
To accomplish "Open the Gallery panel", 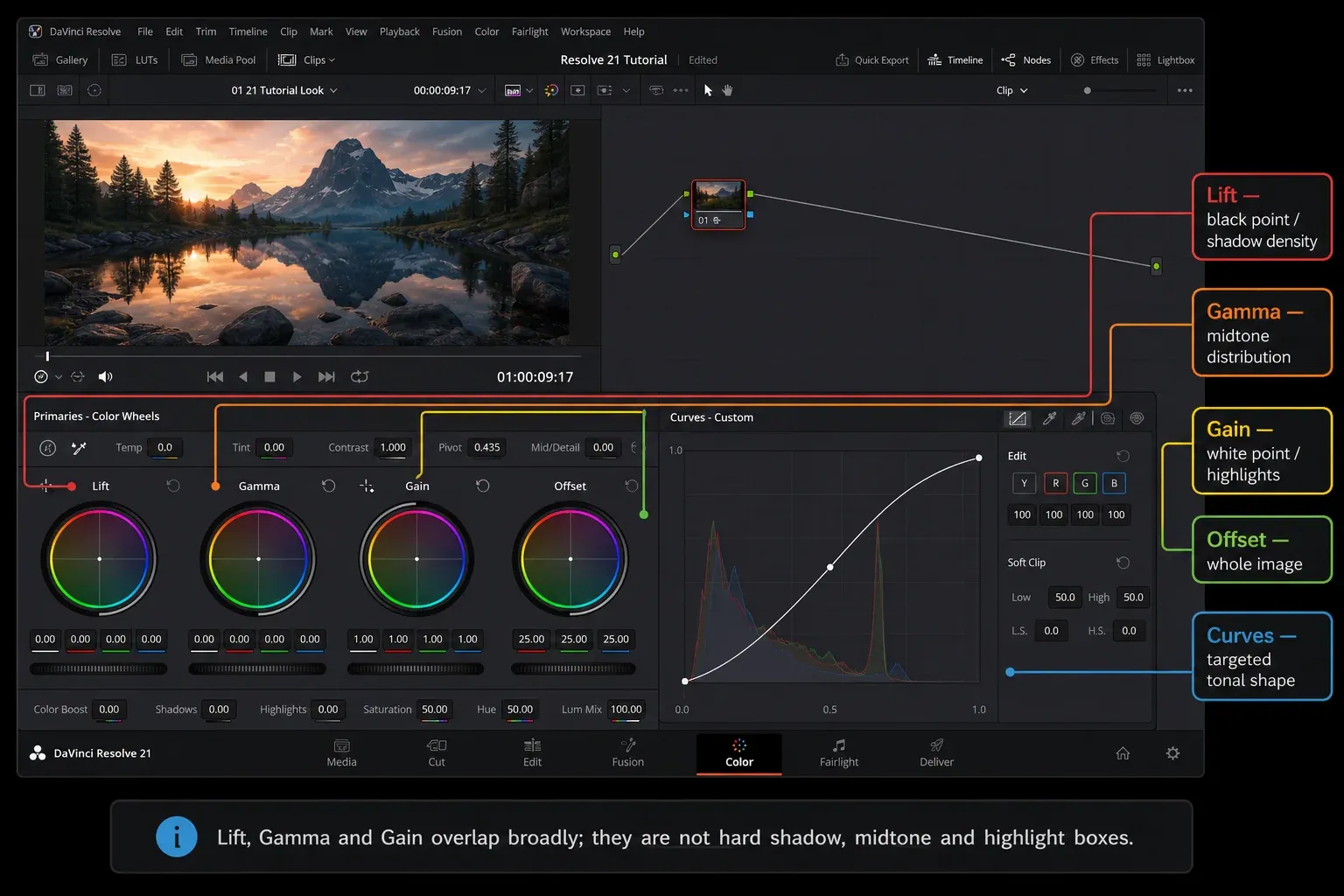I will 60,59.
